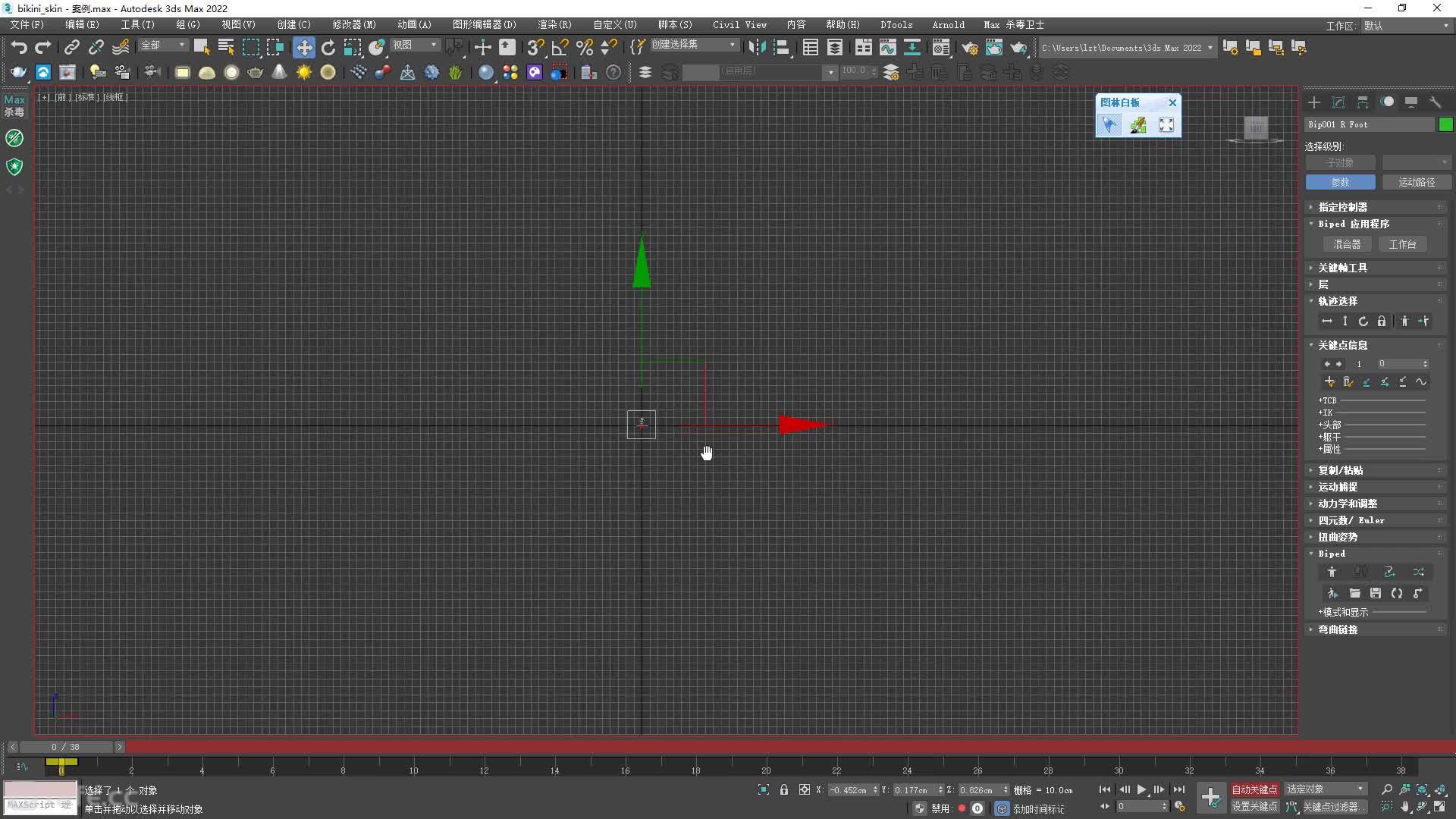Screen dimensions: 1456x819
Task: Open the reference coordinate 视图 dropdown
Action: tap(416, 45)
